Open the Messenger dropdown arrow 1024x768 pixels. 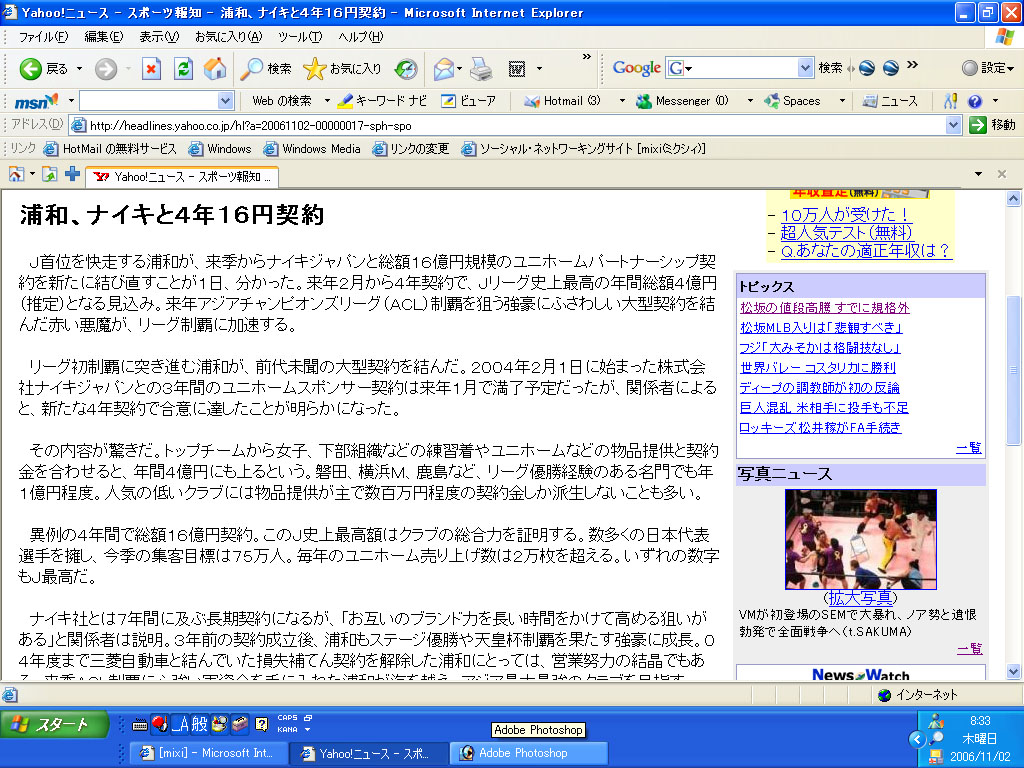tap(750, 101)
